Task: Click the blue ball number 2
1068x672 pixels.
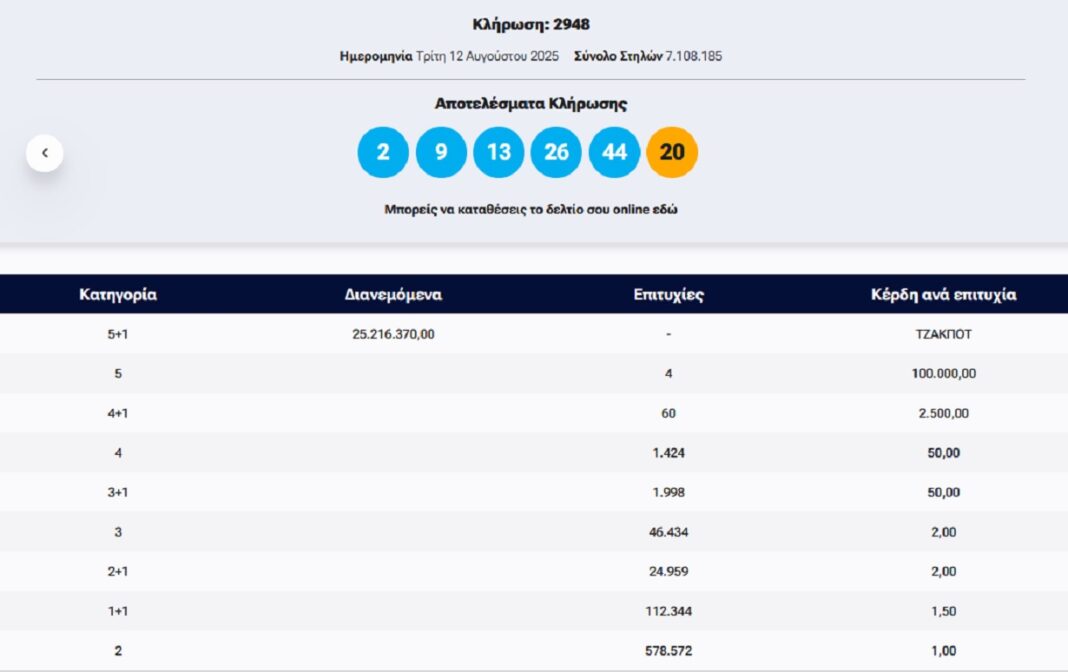Action: click(383, 152)
